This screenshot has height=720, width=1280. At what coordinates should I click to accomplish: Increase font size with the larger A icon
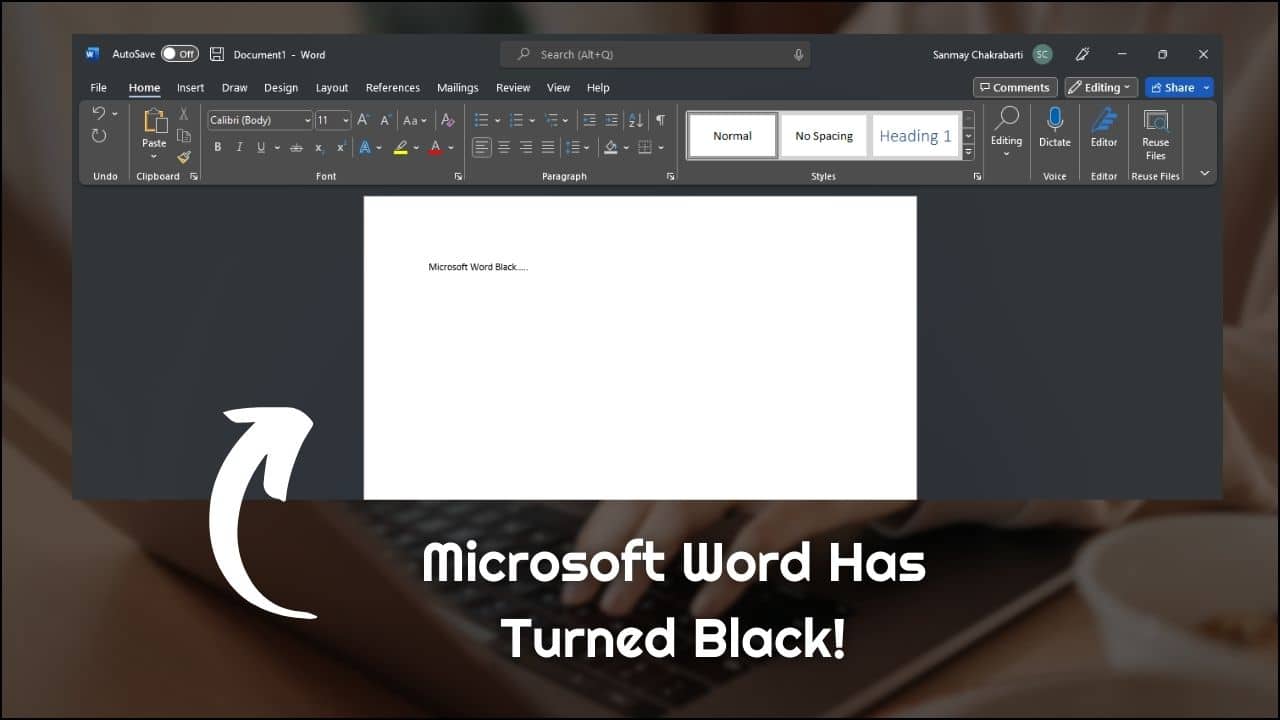(363, 120)
